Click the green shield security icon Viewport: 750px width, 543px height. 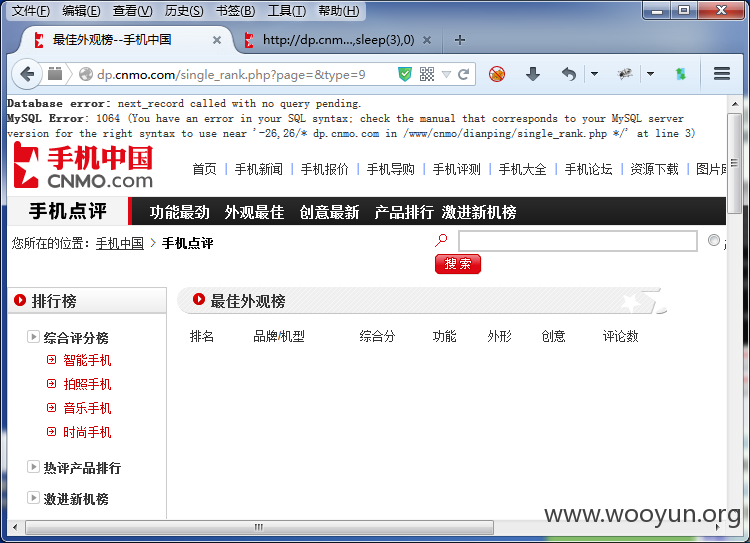405,74
